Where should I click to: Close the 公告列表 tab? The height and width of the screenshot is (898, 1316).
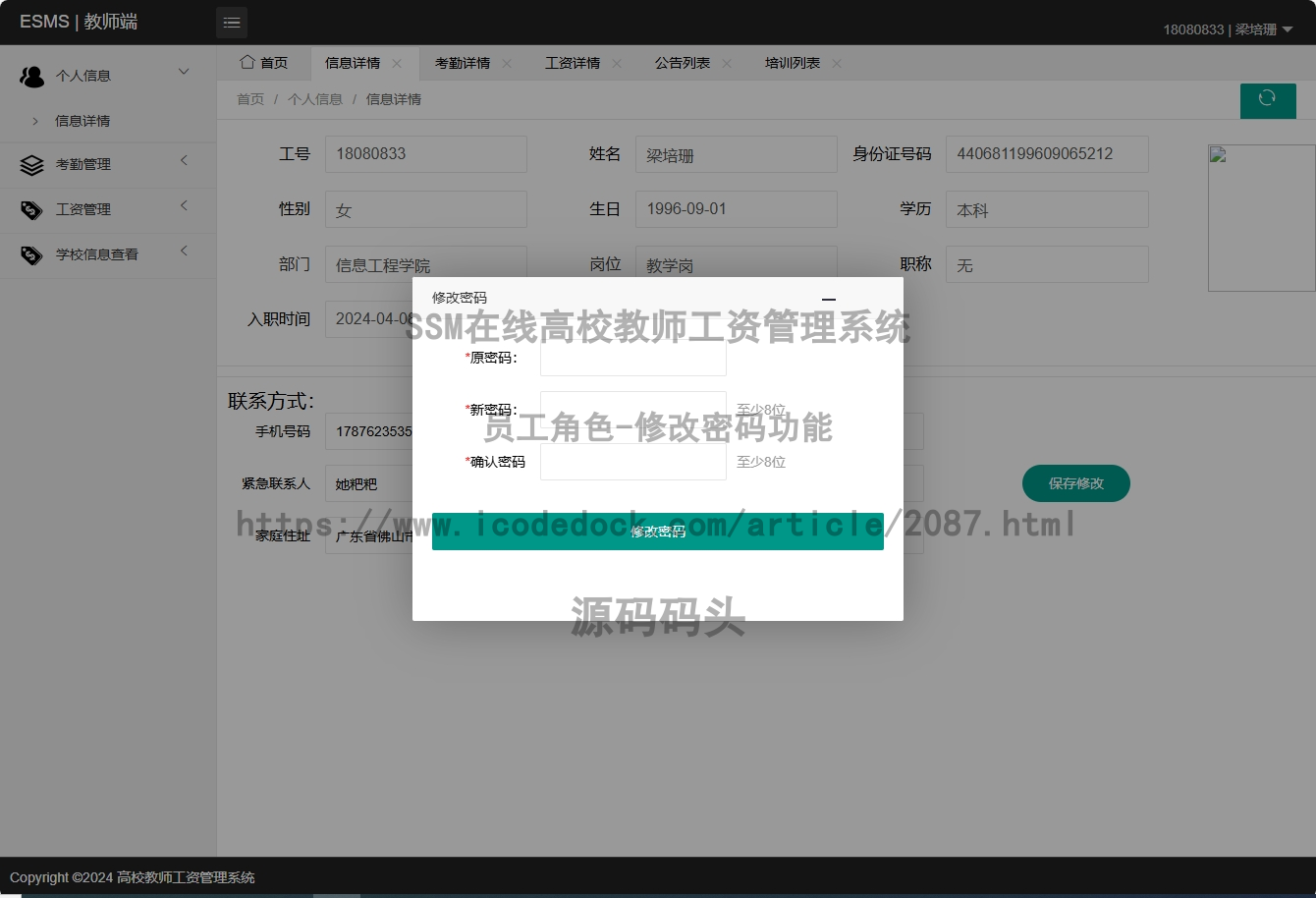click(x=727, y=63)
